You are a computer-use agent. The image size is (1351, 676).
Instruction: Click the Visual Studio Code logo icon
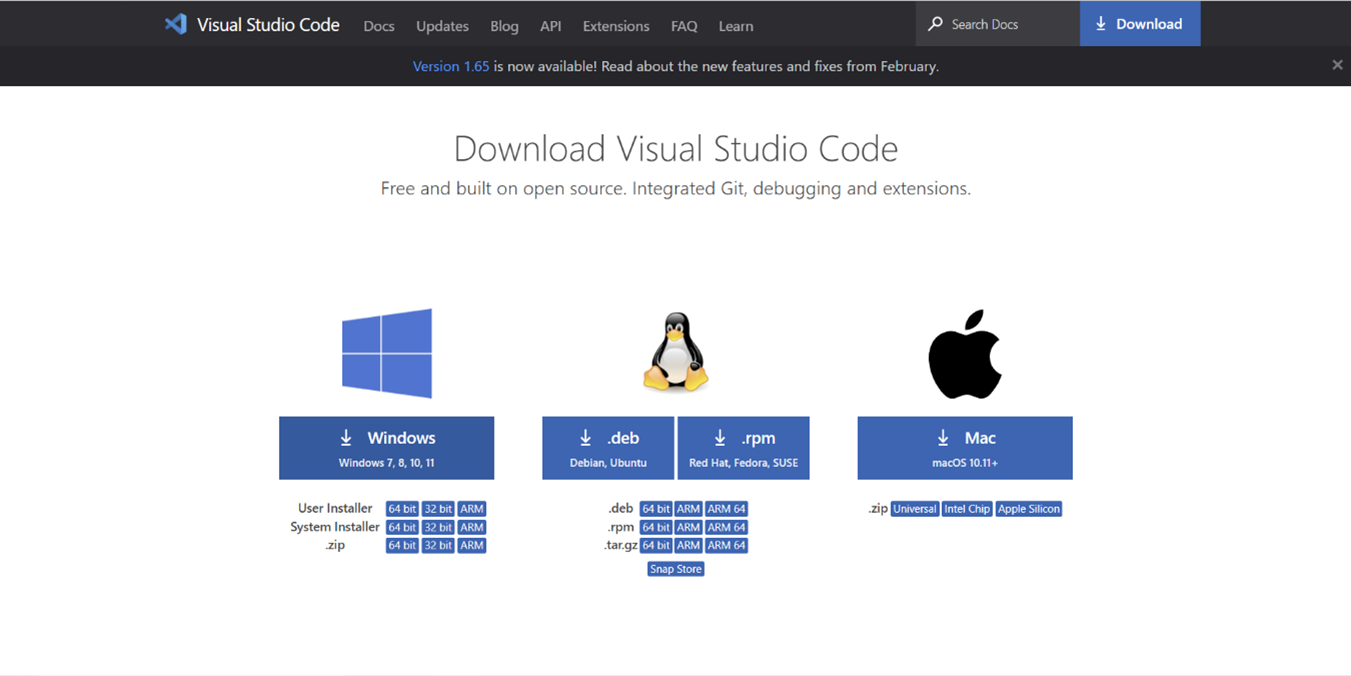tap(176, 24)
